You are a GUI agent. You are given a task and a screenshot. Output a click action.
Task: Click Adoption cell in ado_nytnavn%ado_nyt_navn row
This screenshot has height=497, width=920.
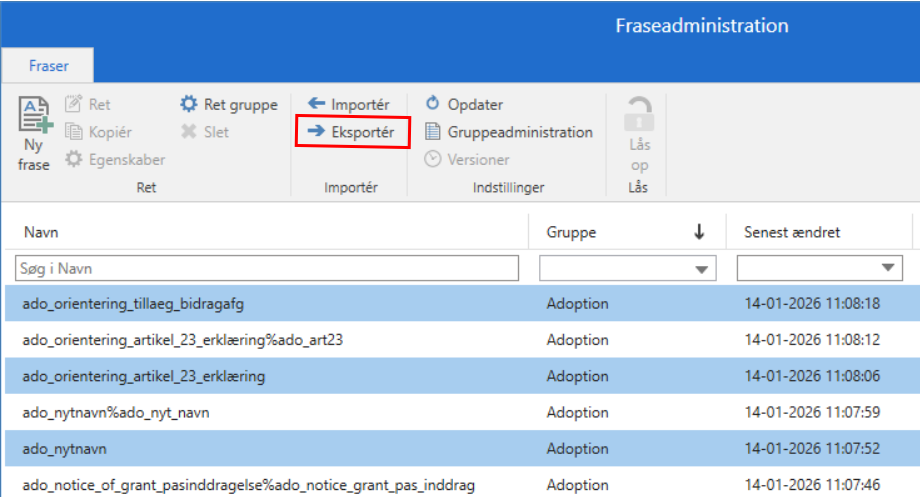point(577,413)
